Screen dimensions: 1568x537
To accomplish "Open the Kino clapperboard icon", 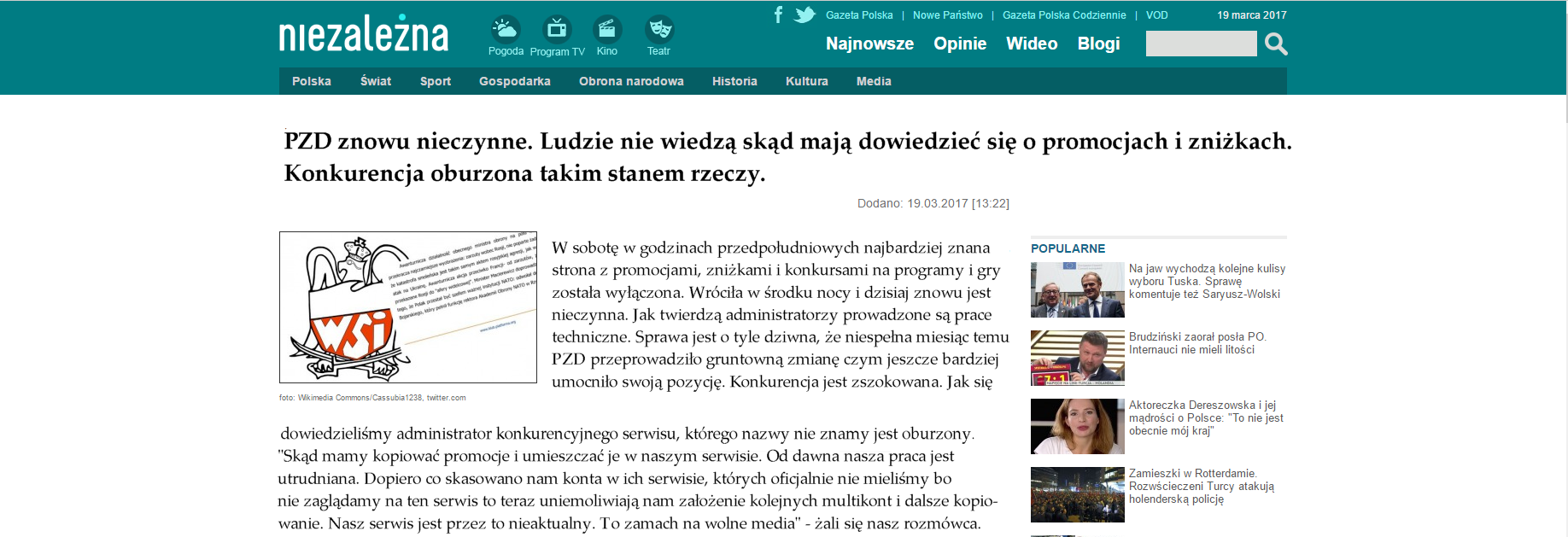I will pos(607,30).
